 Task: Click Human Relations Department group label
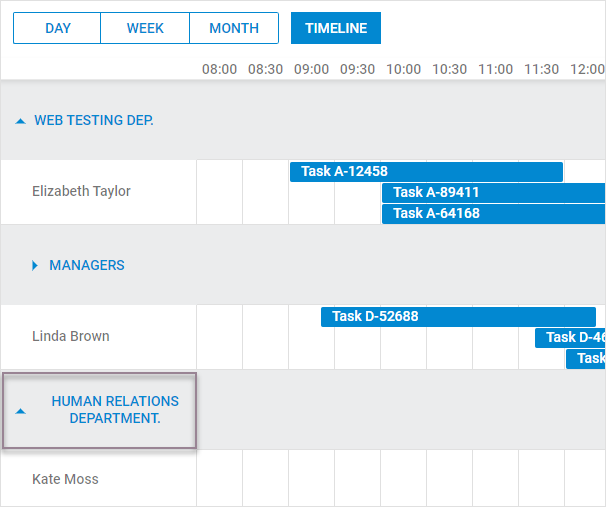click(115, 409)
